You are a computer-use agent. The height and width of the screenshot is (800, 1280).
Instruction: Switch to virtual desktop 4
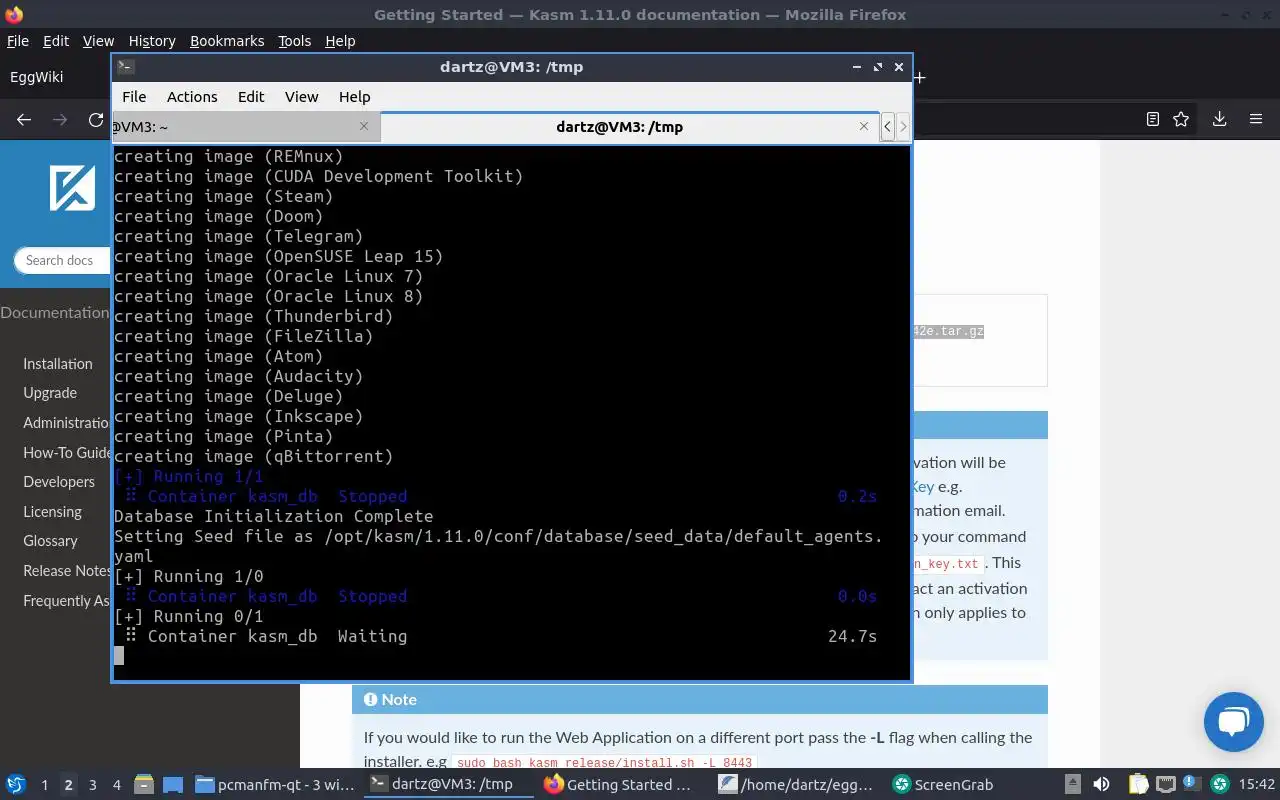point(116,785)
